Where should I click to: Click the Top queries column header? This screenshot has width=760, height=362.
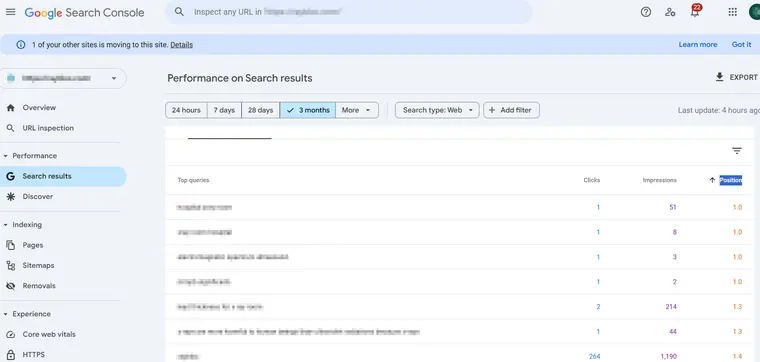[193, 180]
